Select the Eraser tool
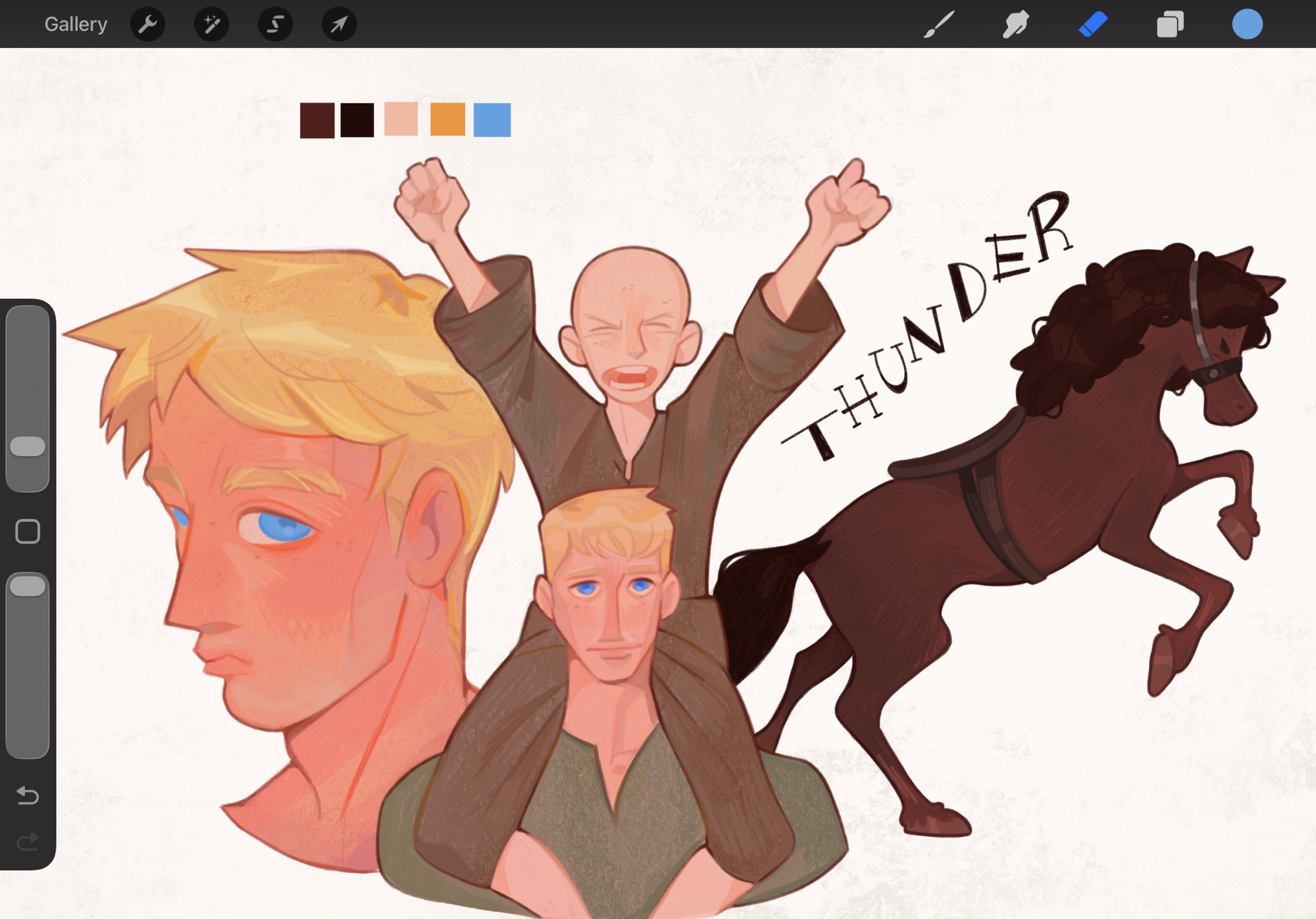The height and width of the screenshot is (919, 1316). 1093,24
